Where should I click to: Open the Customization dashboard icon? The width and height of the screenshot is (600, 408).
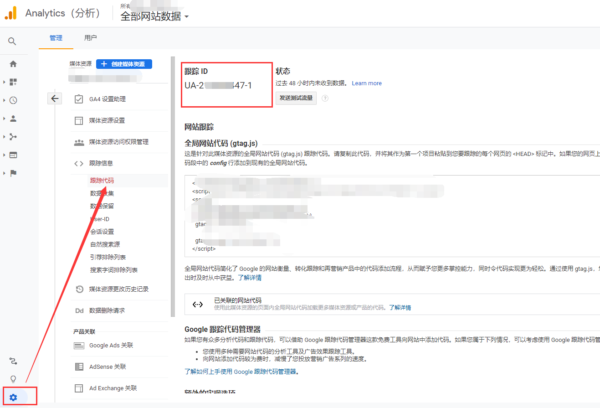[x=13, y=82]
